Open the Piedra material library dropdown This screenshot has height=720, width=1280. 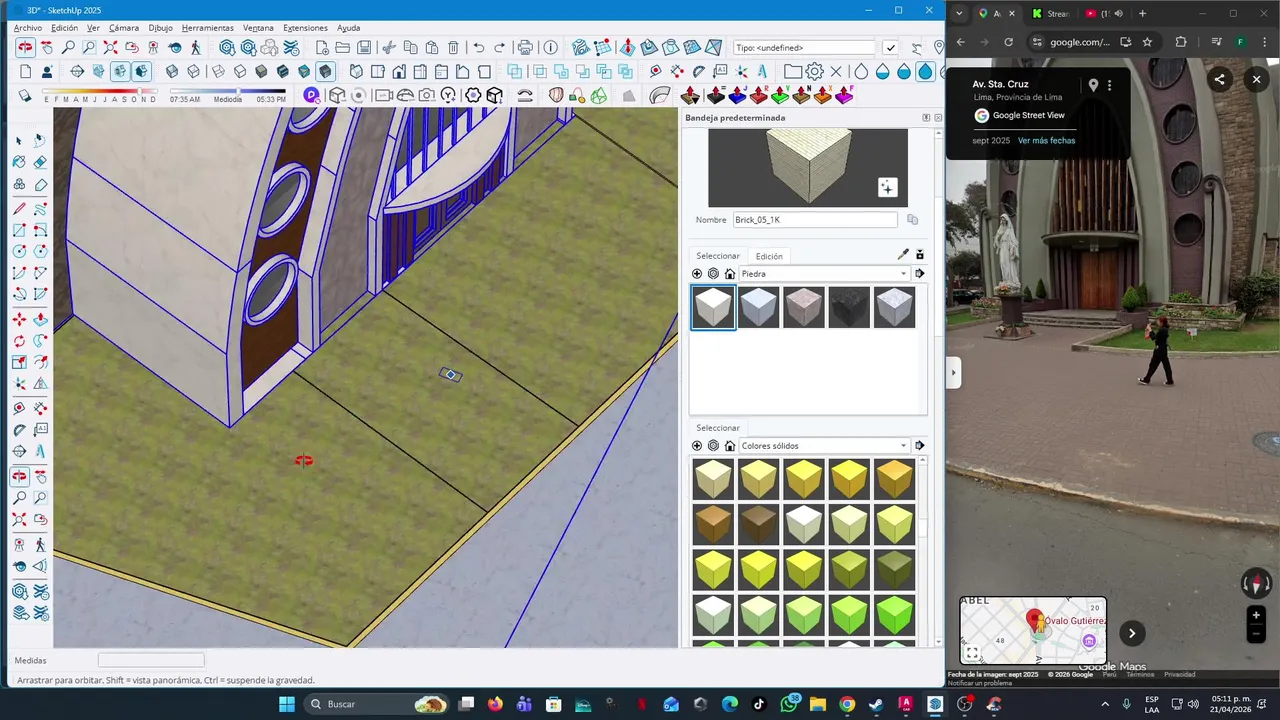824,274
